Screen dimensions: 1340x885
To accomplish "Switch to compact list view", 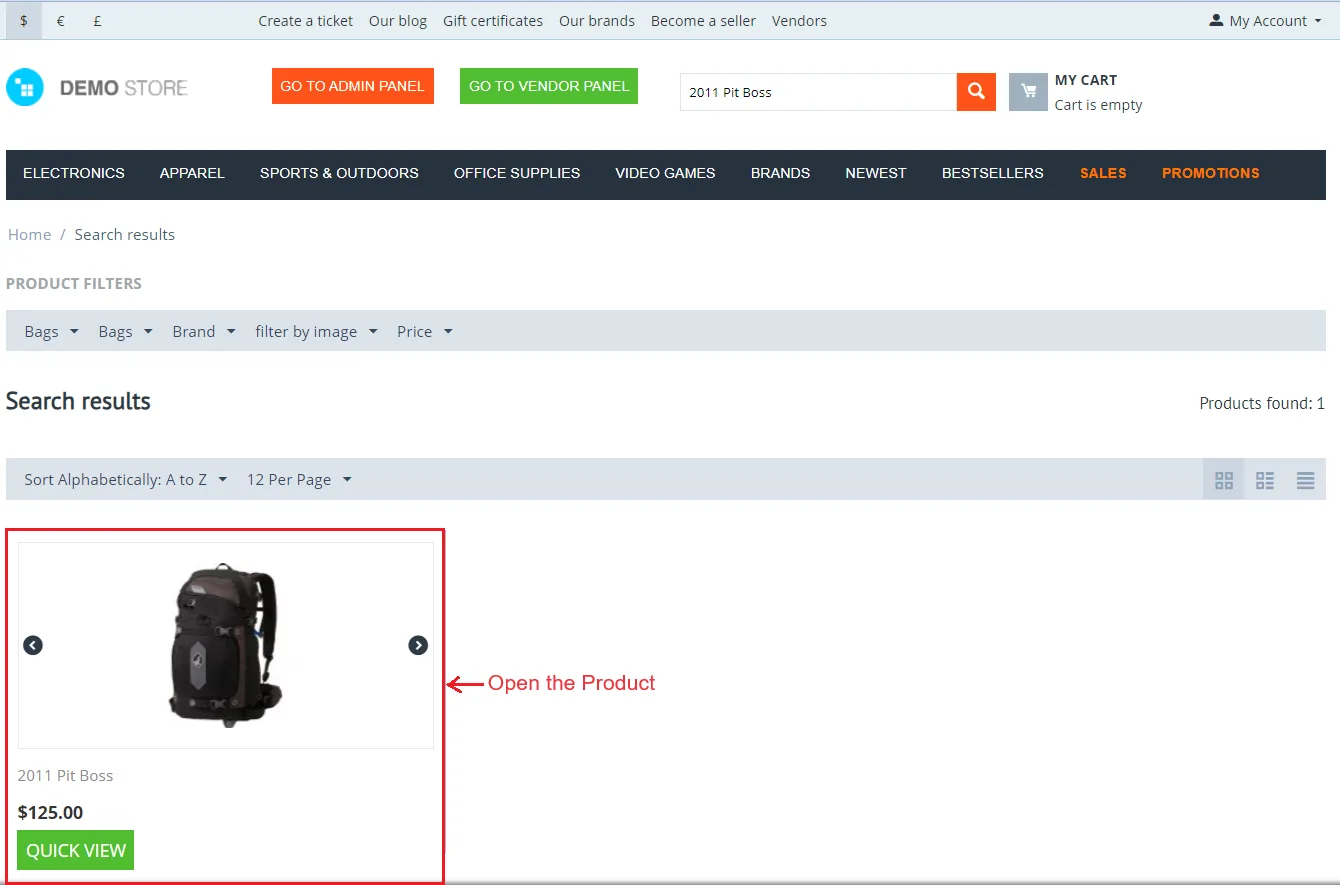I will tap(1305, 480).
